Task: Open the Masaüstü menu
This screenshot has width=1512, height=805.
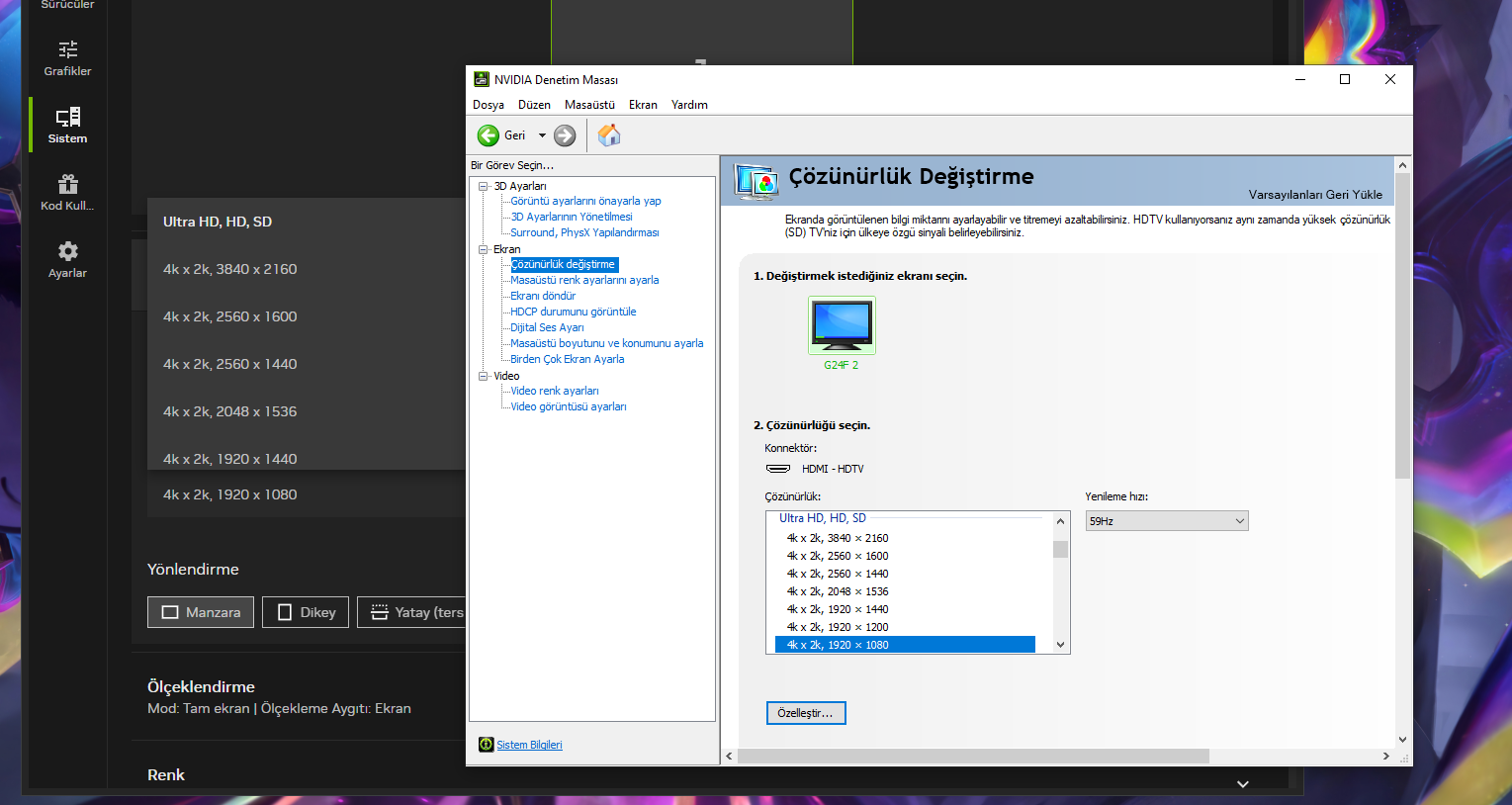Action: click(589, 105)
